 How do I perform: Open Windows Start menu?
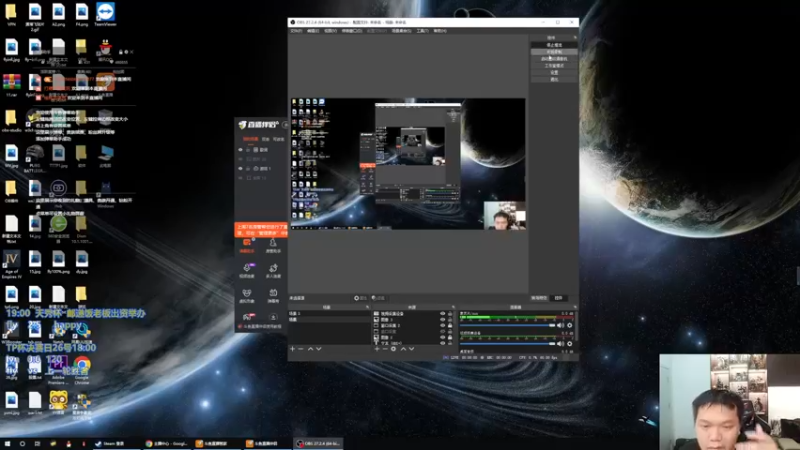[7, 444]
